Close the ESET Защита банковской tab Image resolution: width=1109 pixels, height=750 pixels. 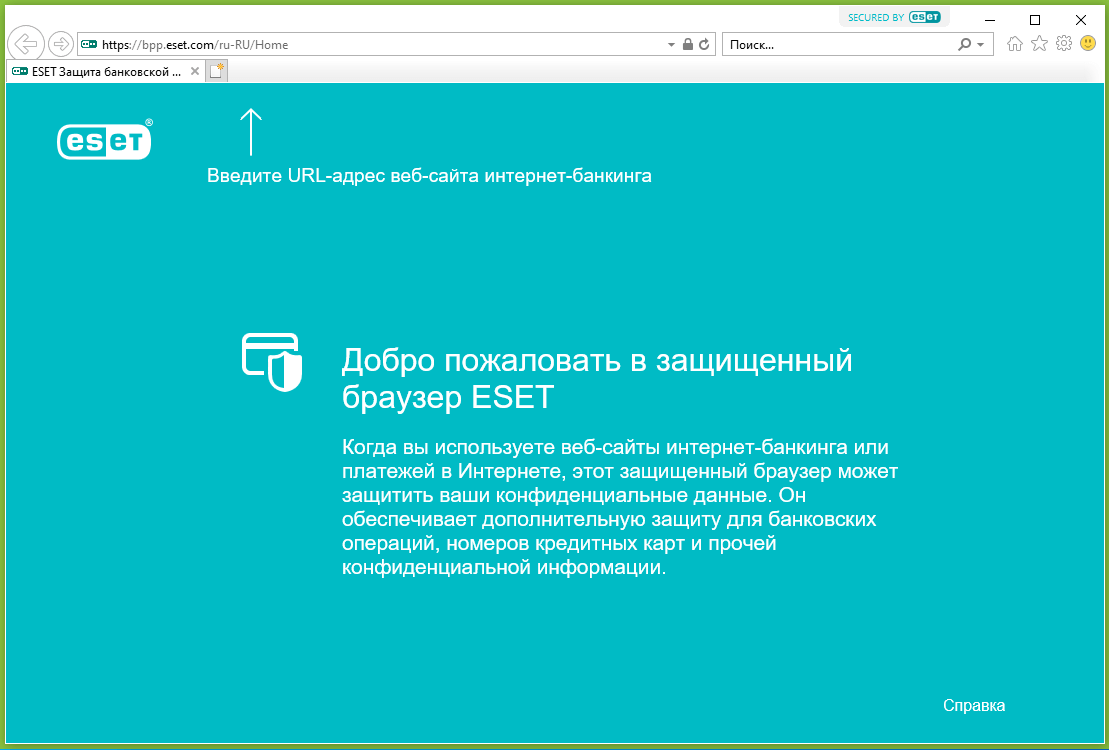tap(195, 71)
